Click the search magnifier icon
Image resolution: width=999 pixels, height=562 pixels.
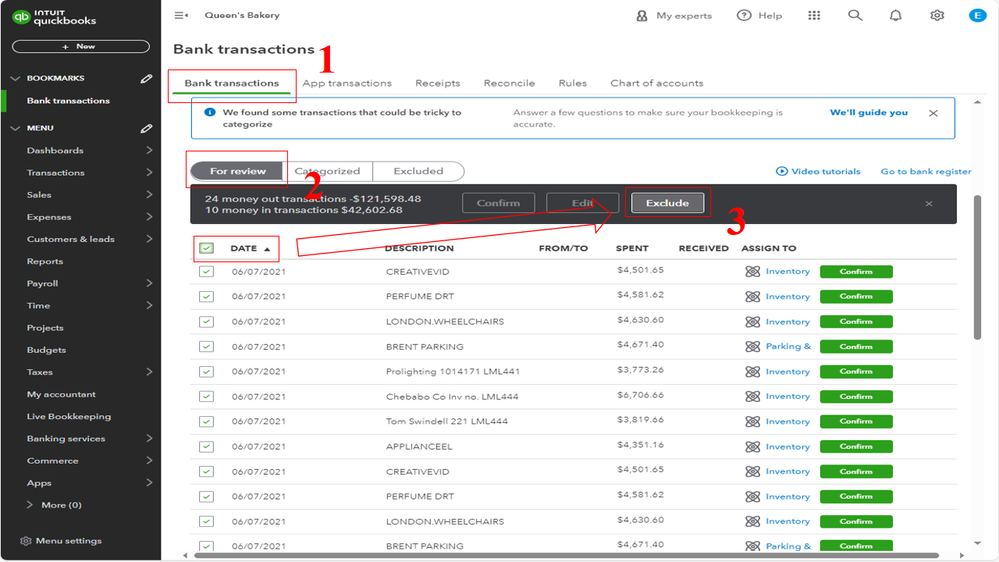[854, 16]
